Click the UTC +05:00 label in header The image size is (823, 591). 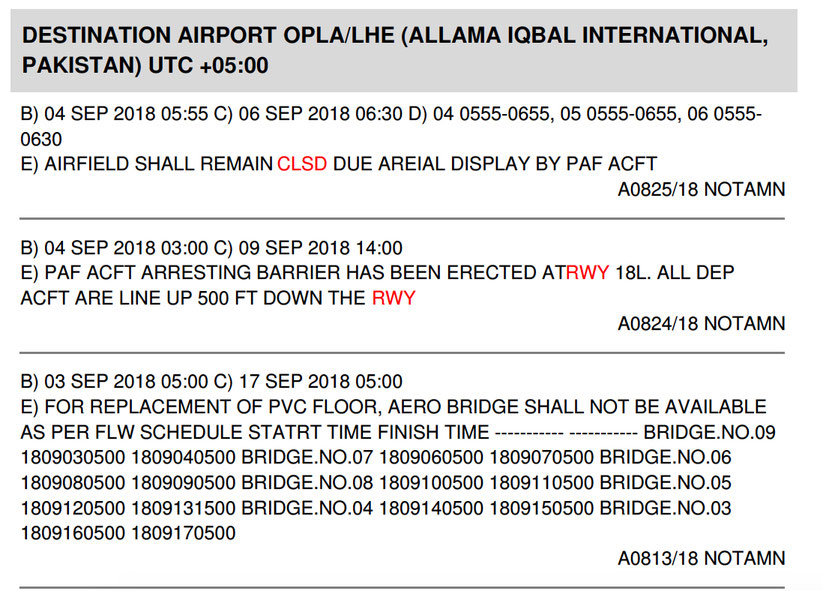tap(208, 66)
